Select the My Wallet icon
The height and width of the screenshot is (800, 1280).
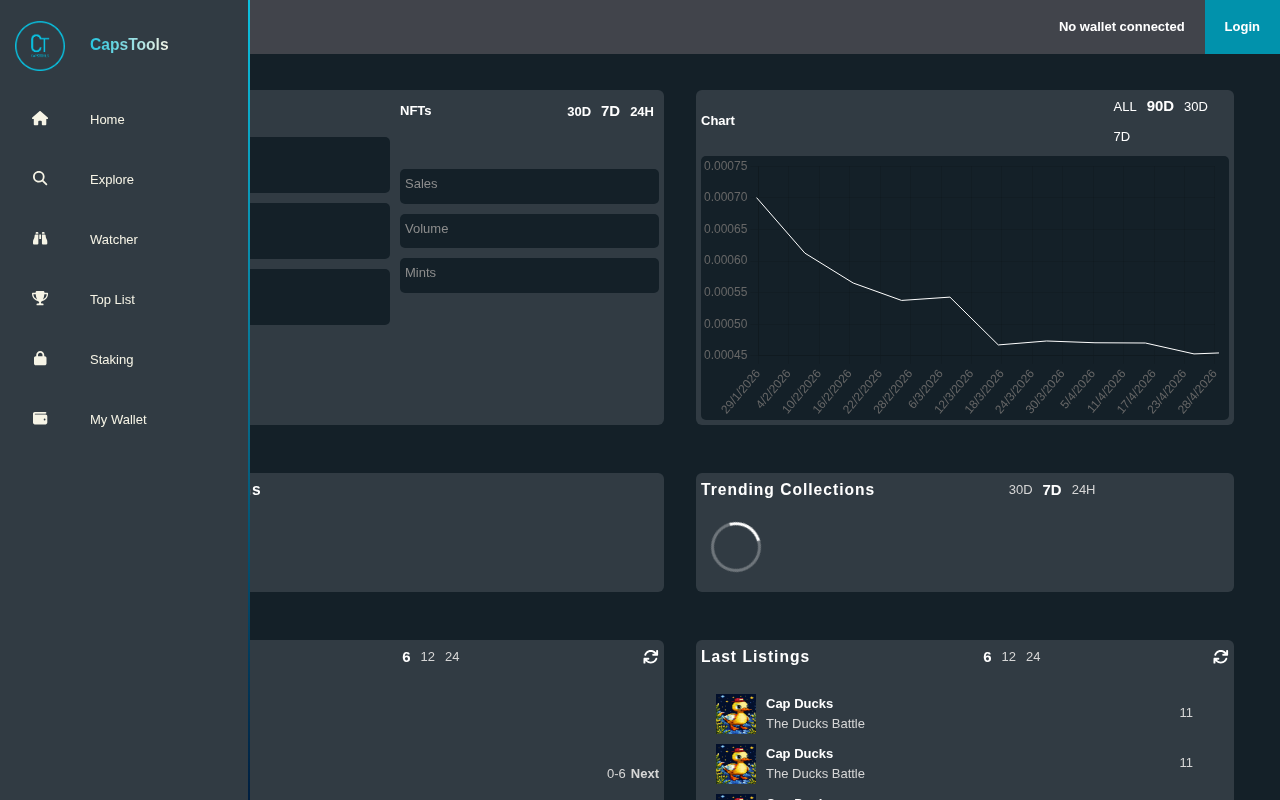(40, 419)
